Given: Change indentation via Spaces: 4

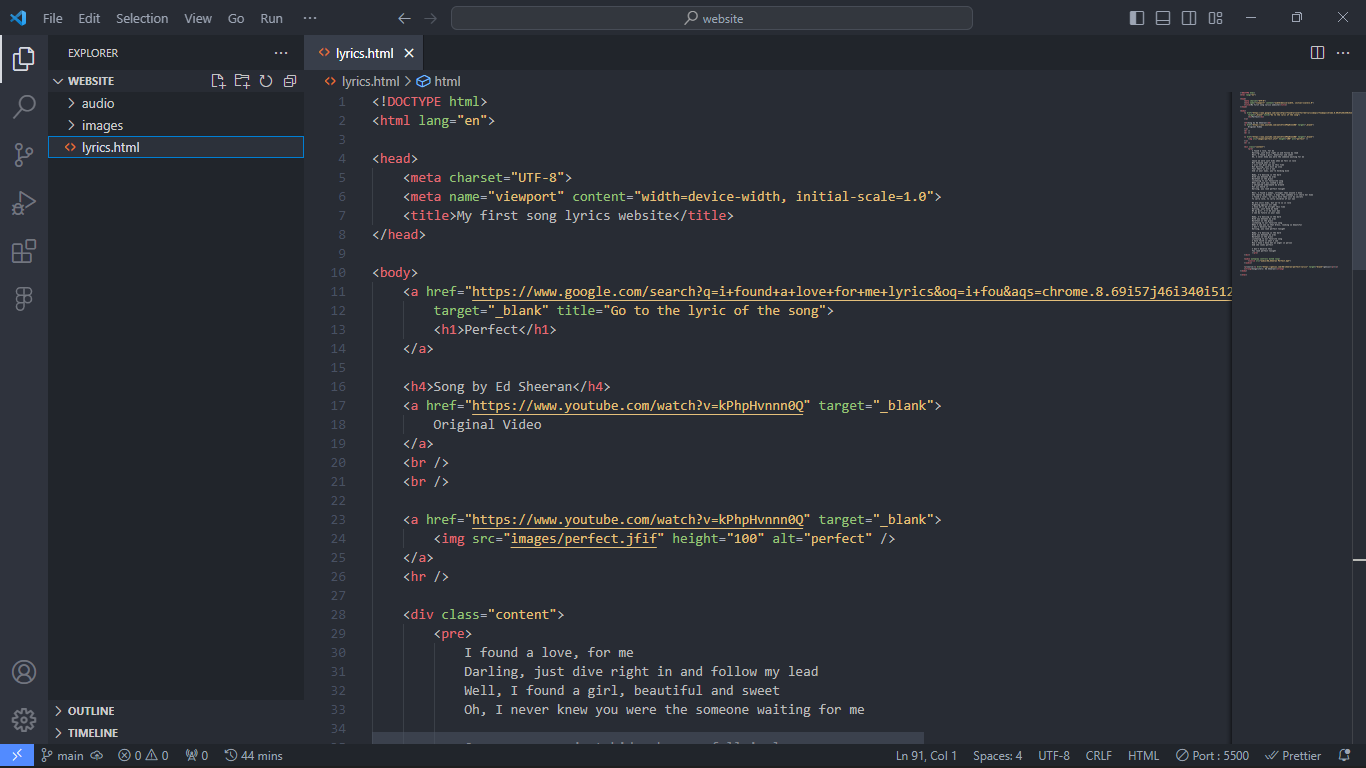Looking at the screenshot, I should pos(998,756).
